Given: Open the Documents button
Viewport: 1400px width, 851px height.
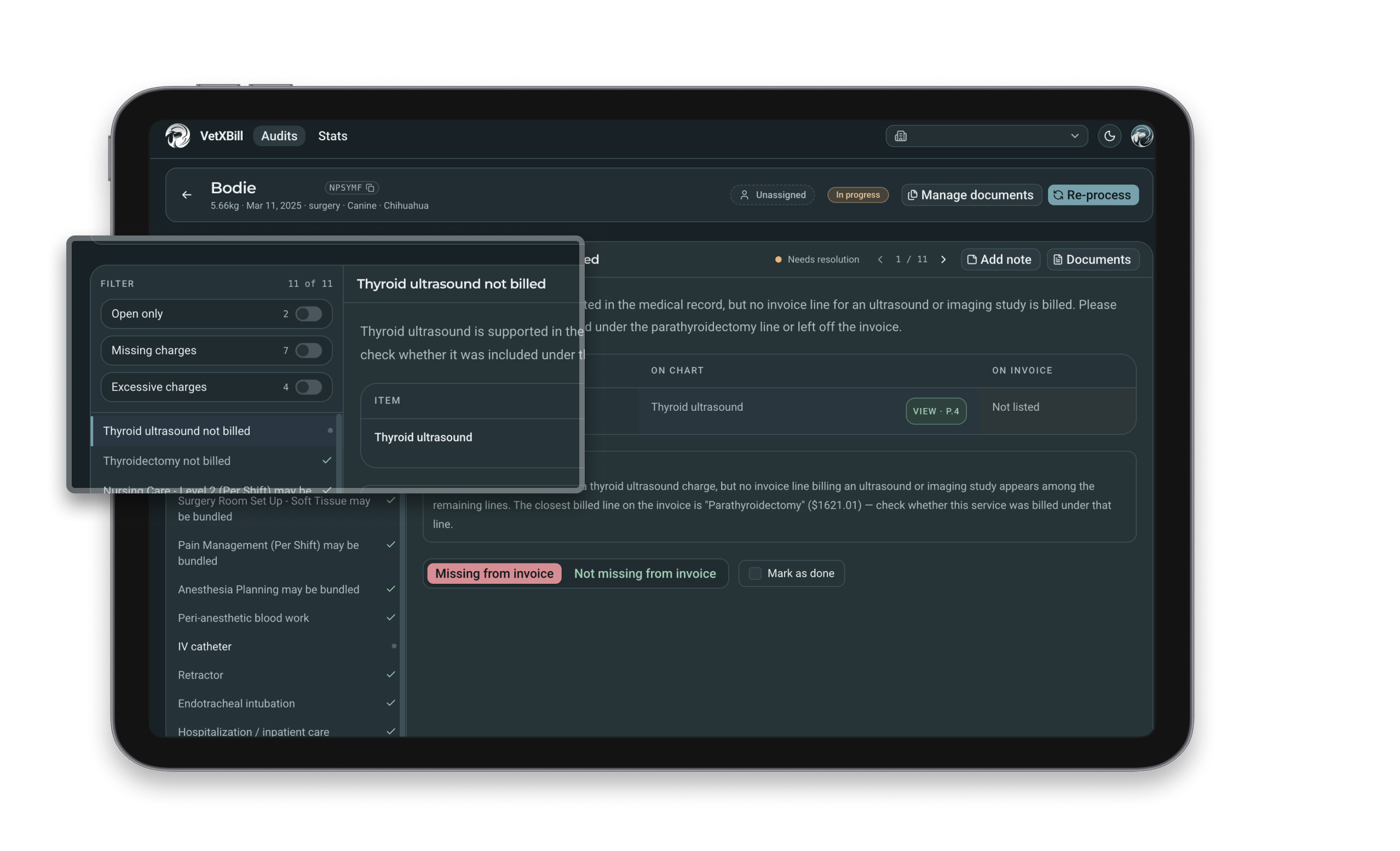Looking at the screenshot, I should pyautogui.click(x=1092, y=259).
